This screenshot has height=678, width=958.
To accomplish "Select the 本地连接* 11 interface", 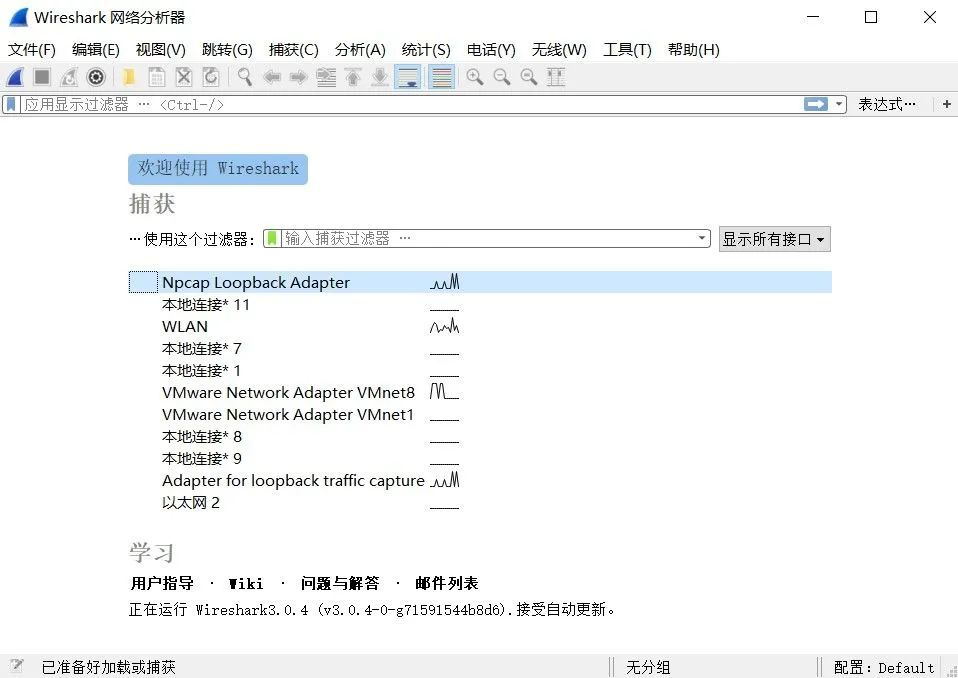I will tap(480, 304).
